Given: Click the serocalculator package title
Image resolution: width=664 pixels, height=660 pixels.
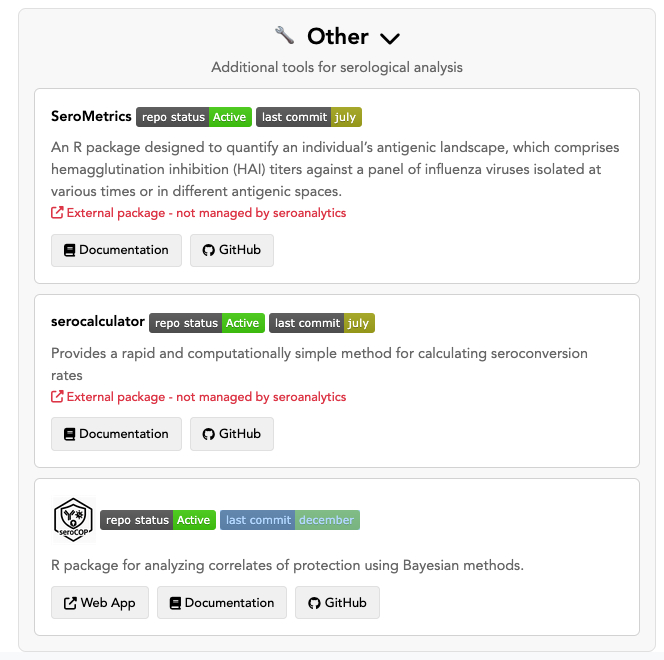Looking at the screenshot, I should pos(98,323).
